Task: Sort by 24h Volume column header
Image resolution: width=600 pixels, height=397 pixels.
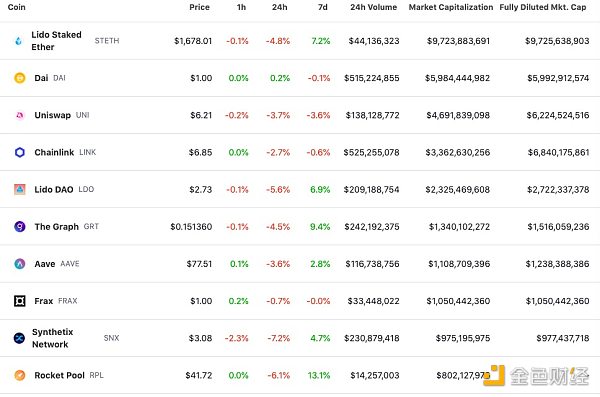Action: point(373,7)
